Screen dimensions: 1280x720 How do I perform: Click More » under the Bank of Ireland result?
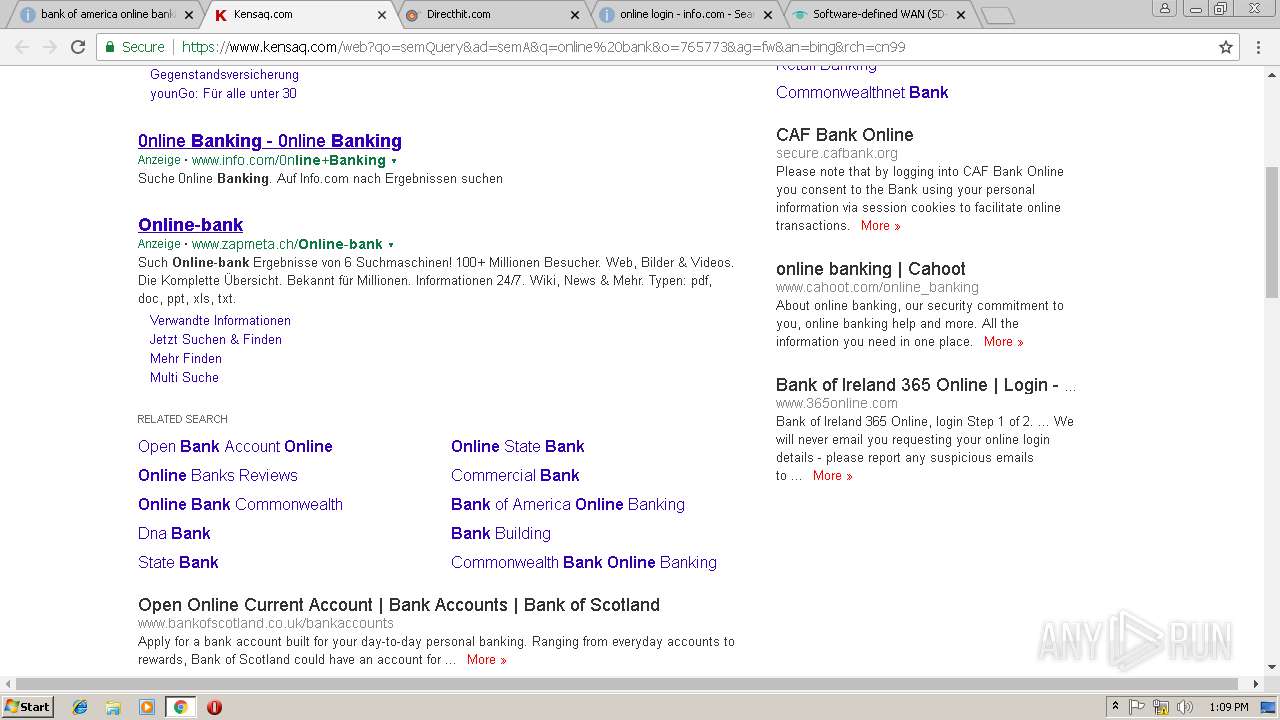(x=832, y=476)
